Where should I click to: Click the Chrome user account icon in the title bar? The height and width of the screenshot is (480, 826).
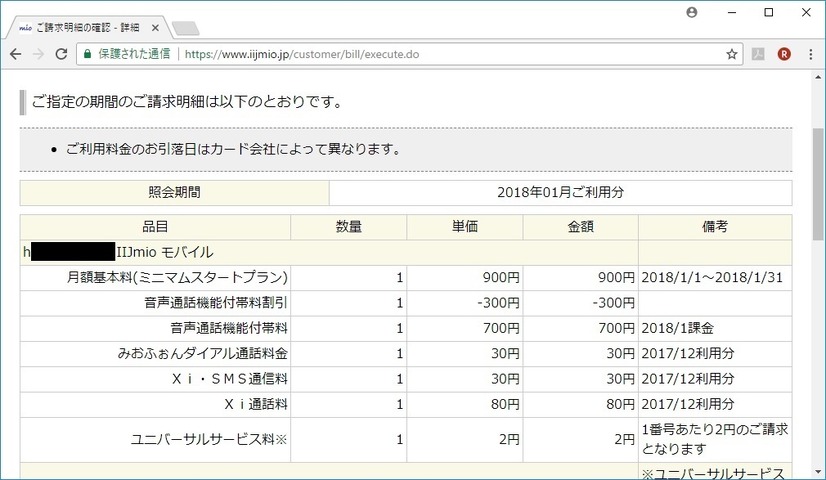(692, 12)
